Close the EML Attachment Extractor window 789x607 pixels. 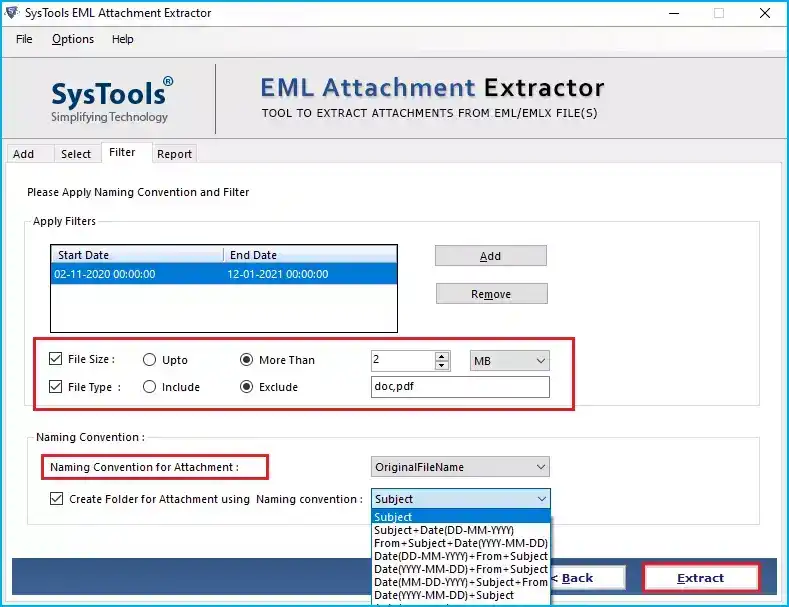pyautogui.click(x=765, y=13)
